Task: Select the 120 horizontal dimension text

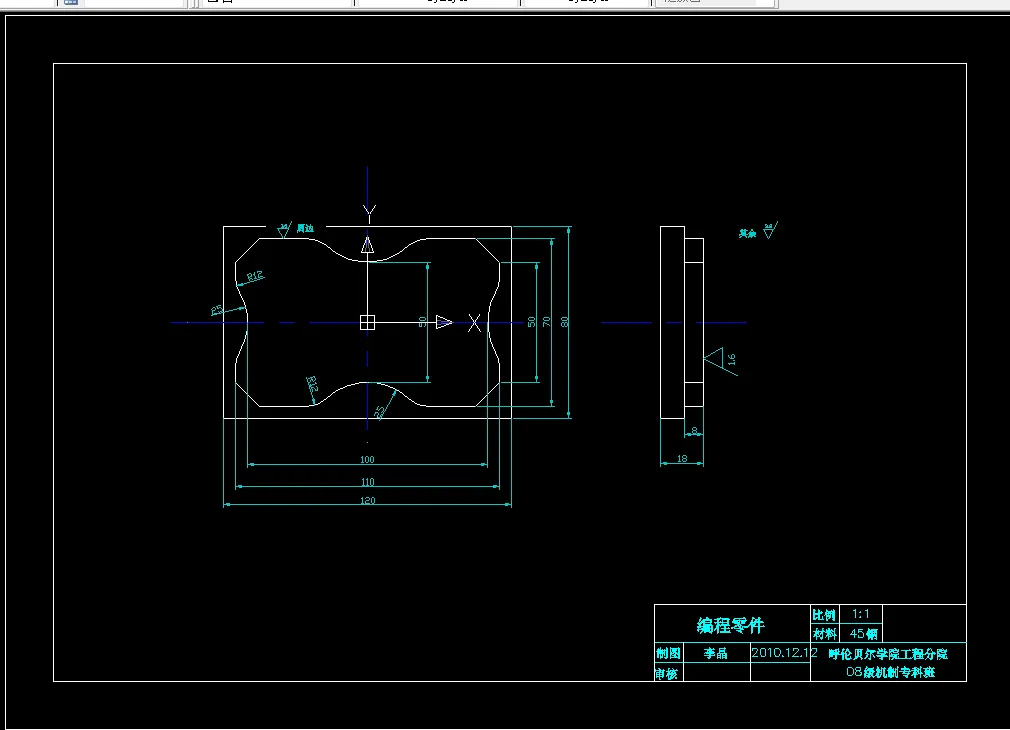Action: click(367, 501)
